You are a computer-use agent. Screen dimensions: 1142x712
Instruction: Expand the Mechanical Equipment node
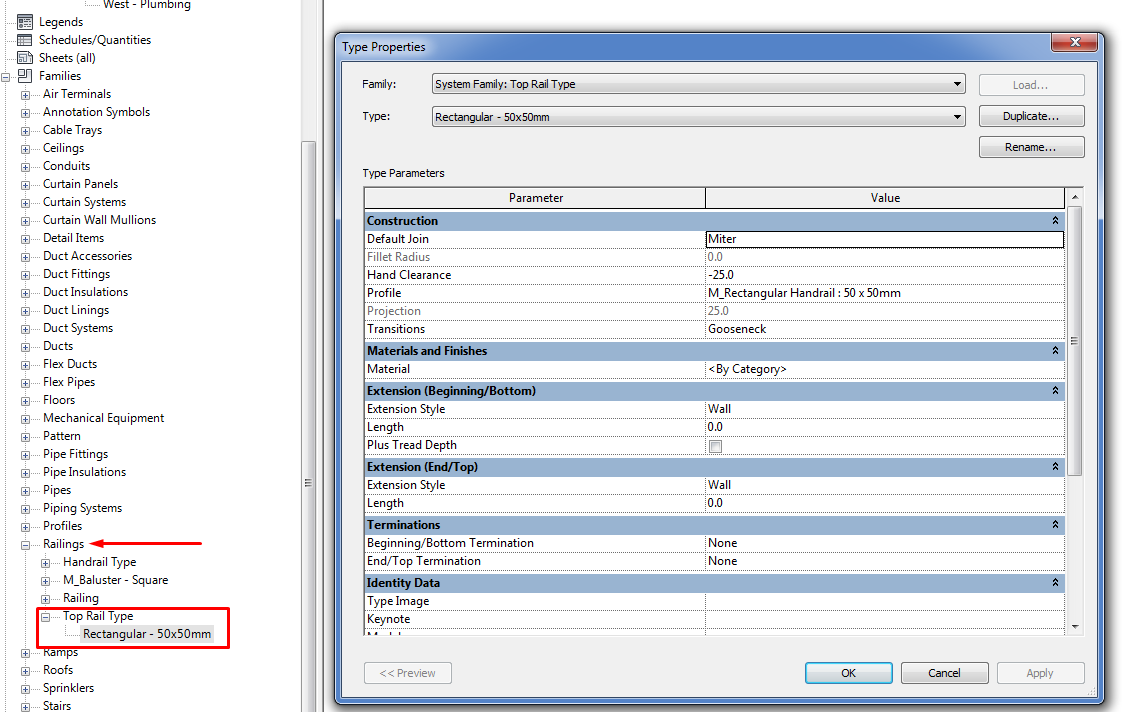[25, 419]
